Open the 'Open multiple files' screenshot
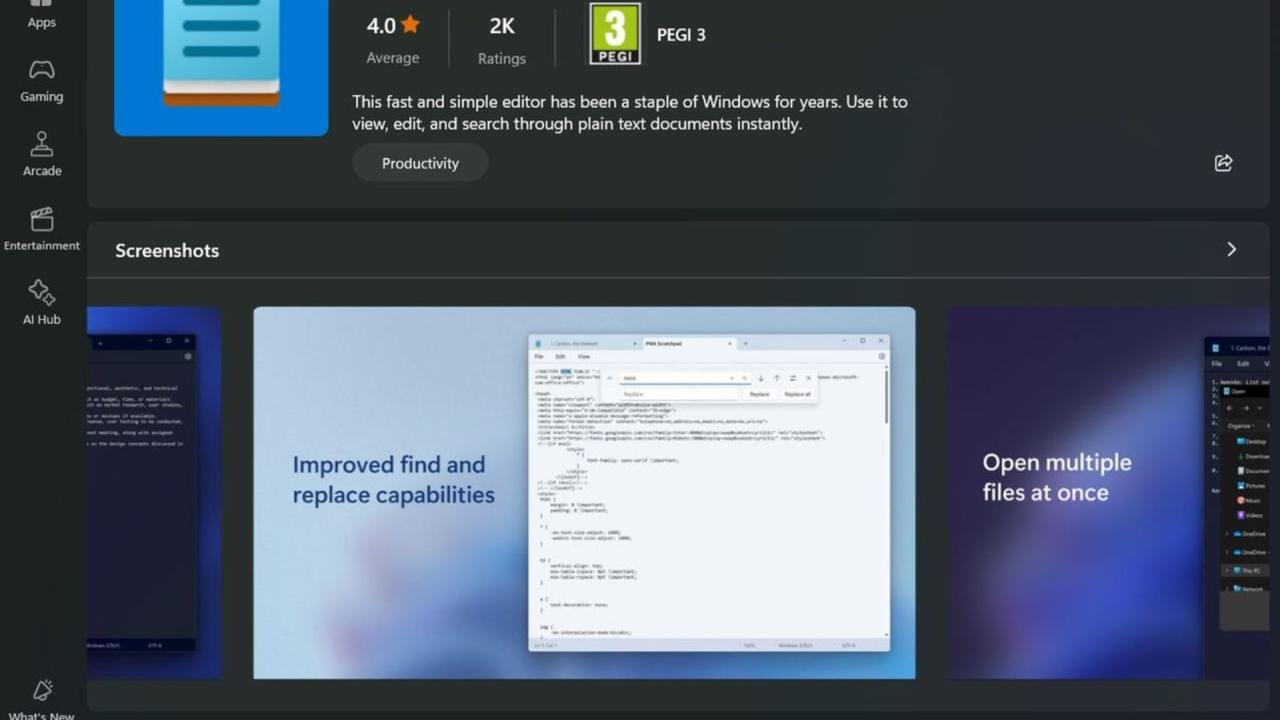The image size is (1280, 720). (x=1108, y=493)
